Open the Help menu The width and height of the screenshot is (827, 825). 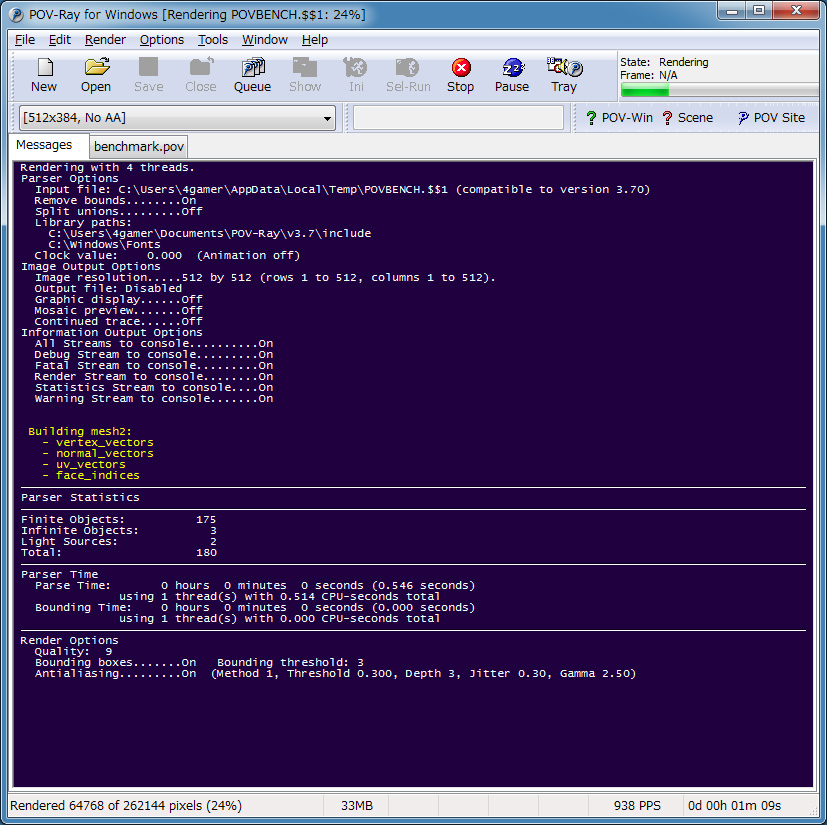click(x=315, y=40)
